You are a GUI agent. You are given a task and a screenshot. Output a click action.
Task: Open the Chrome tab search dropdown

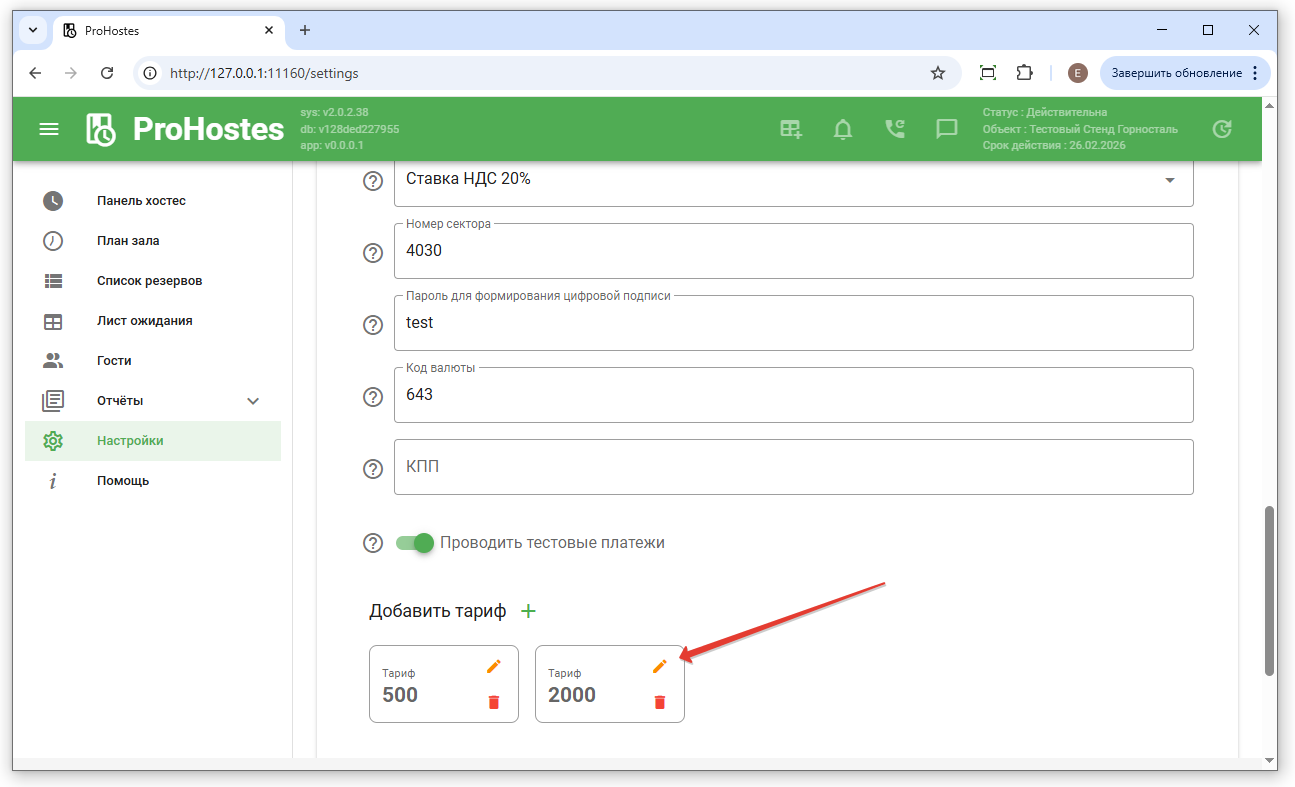click(33, 30)
